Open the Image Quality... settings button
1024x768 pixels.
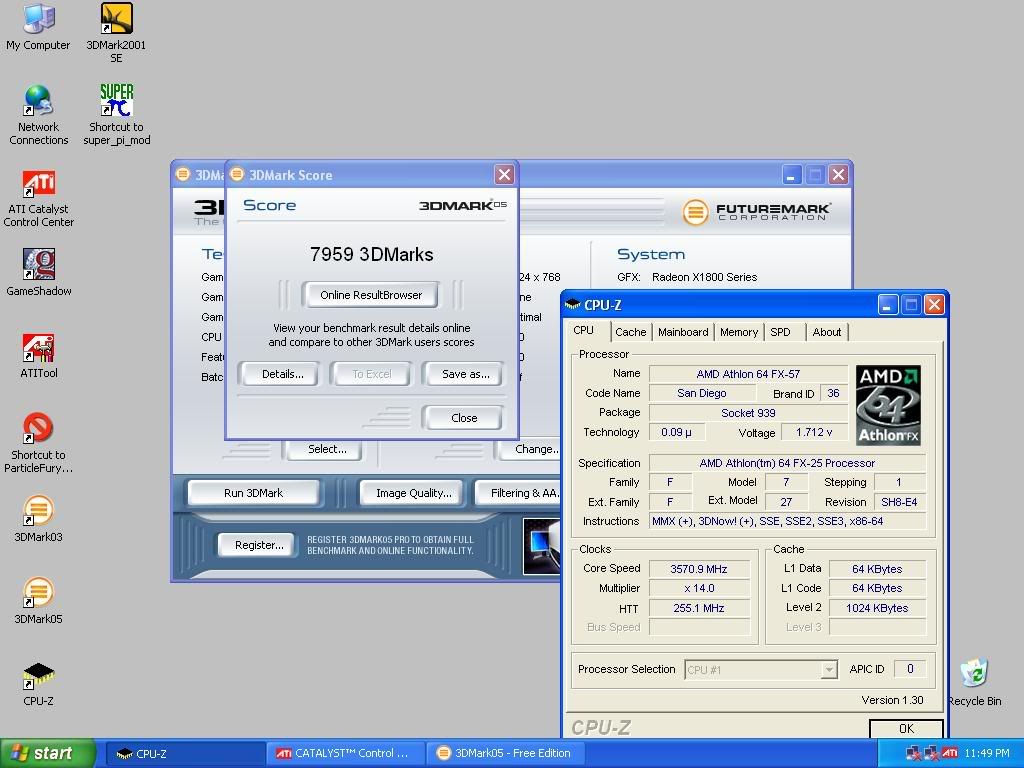click(x=413, y=493)
